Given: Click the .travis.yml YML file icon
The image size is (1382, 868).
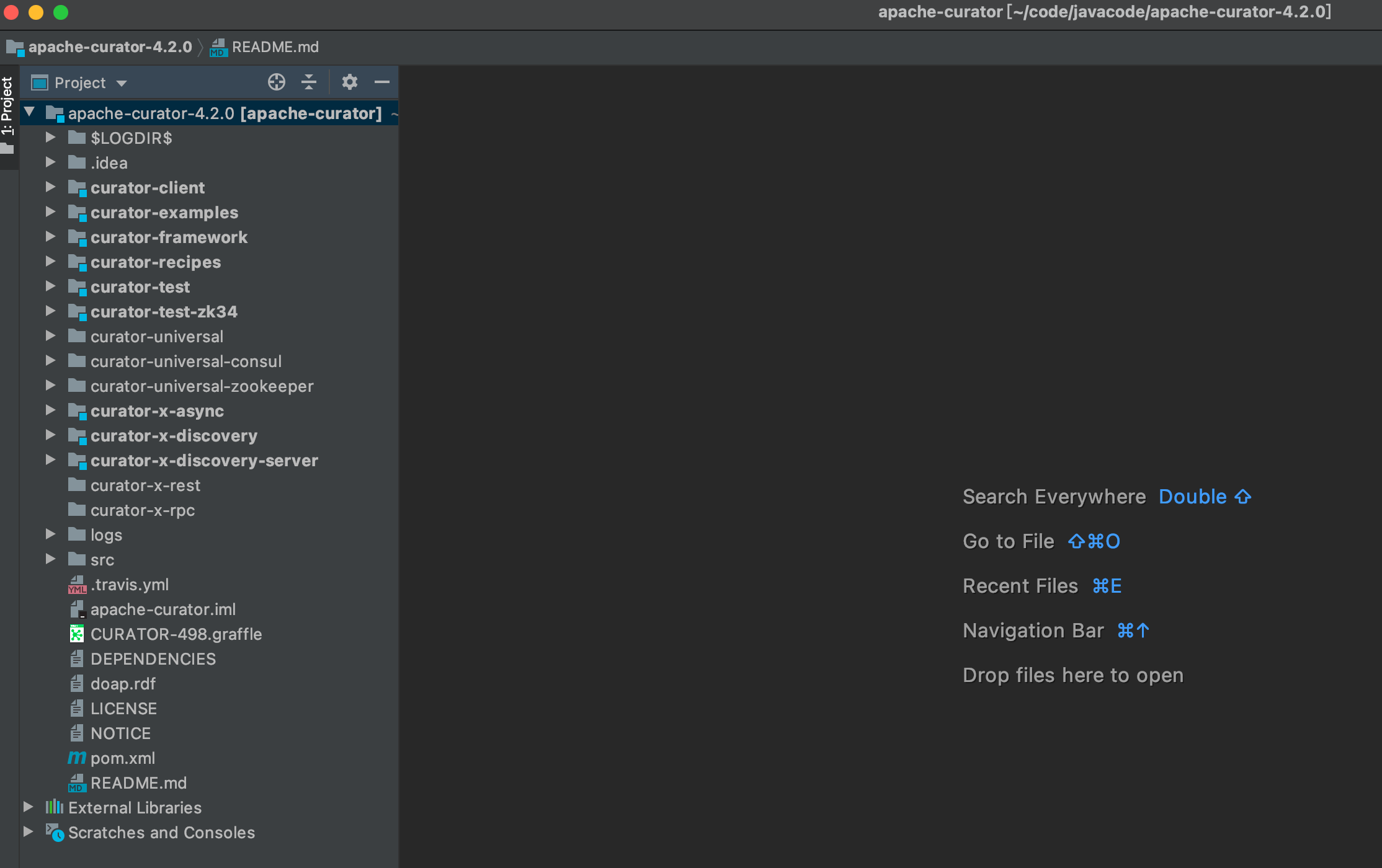Looking at the screenshot, I should click(x=76, y=585).
